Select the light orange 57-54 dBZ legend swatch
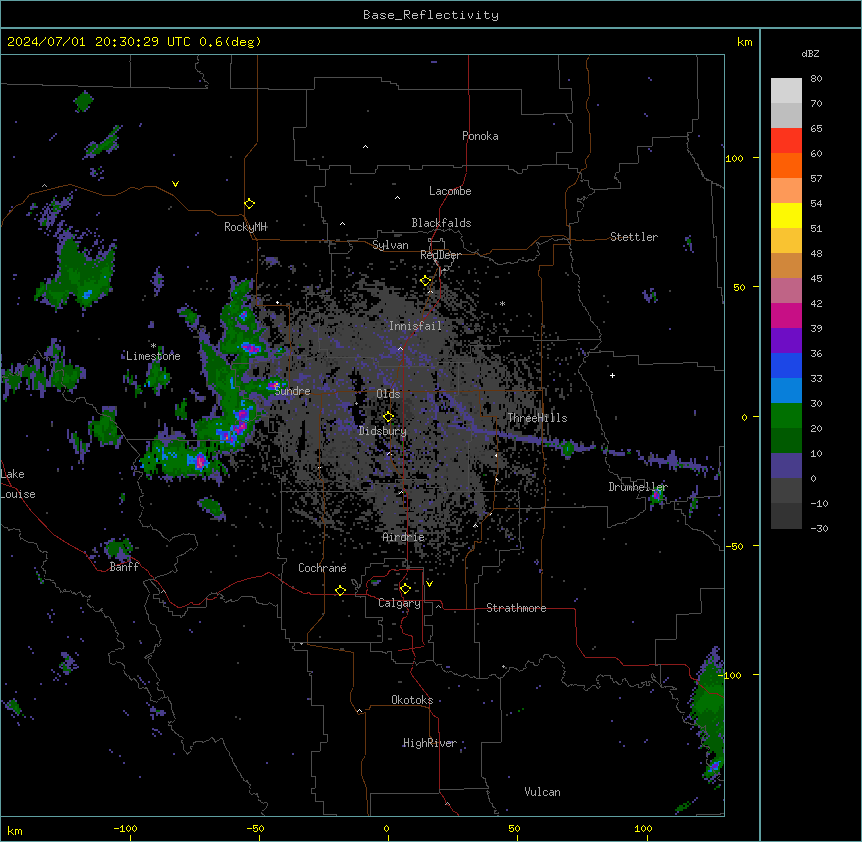The image size is (862, 842). click(x=786, y=191)
